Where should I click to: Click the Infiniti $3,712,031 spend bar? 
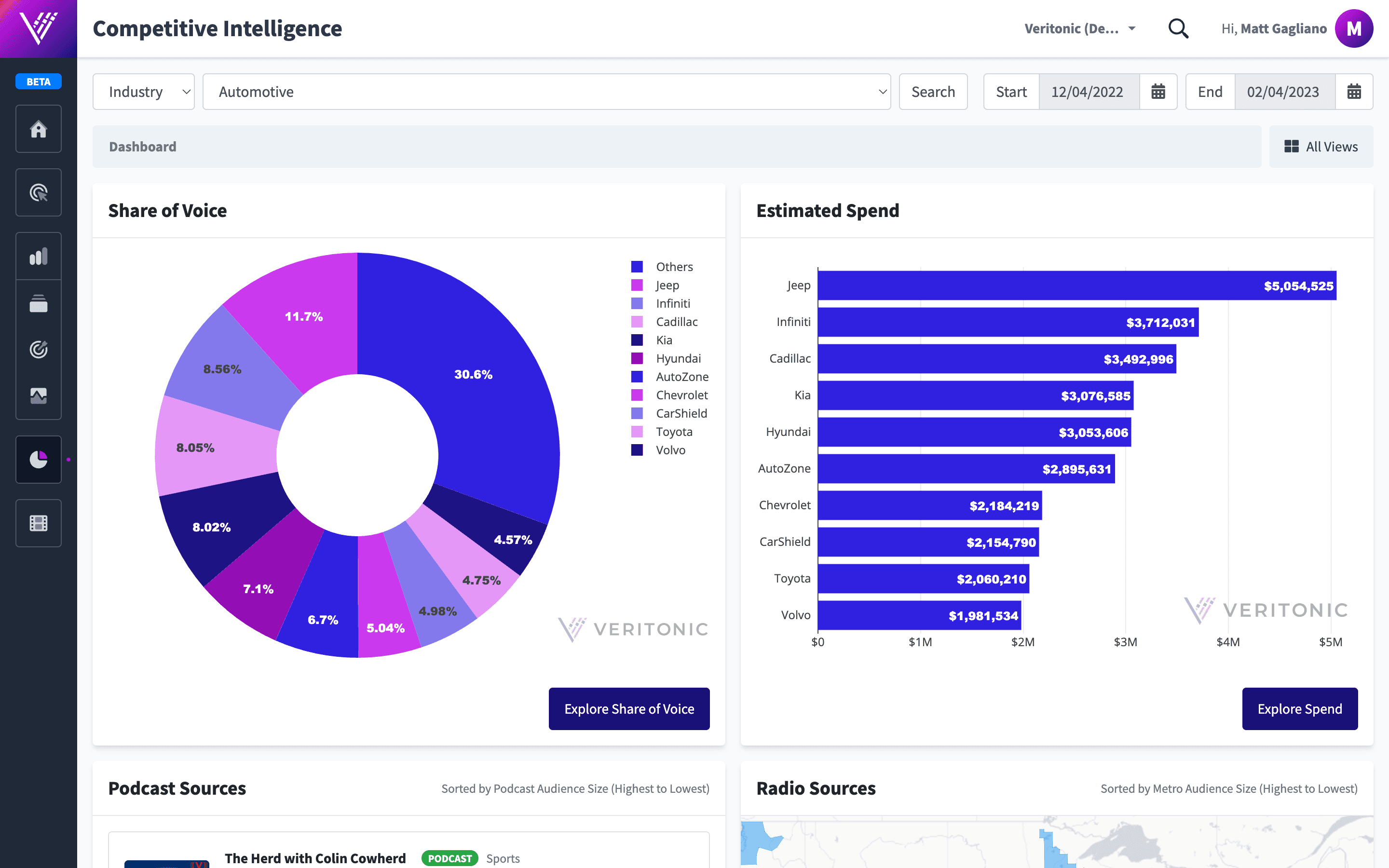click(1008, 322)
